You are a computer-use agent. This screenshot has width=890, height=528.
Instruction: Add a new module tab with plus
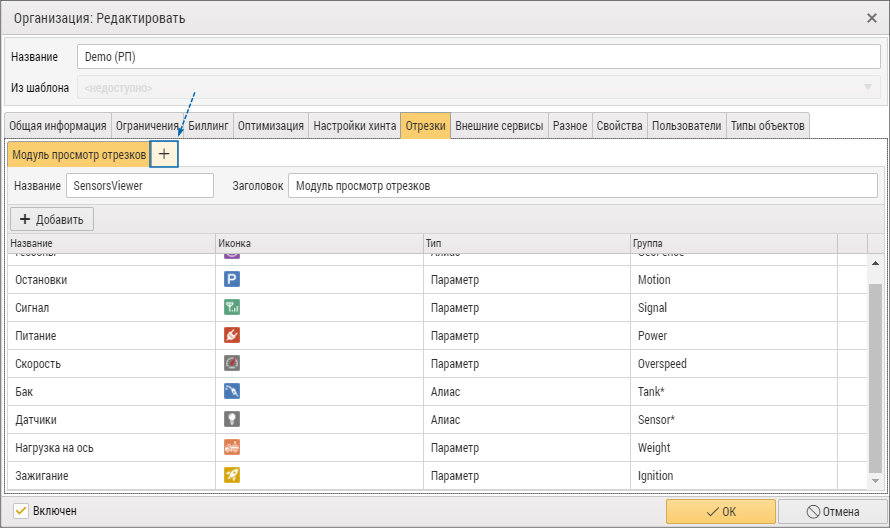[164, 154]
